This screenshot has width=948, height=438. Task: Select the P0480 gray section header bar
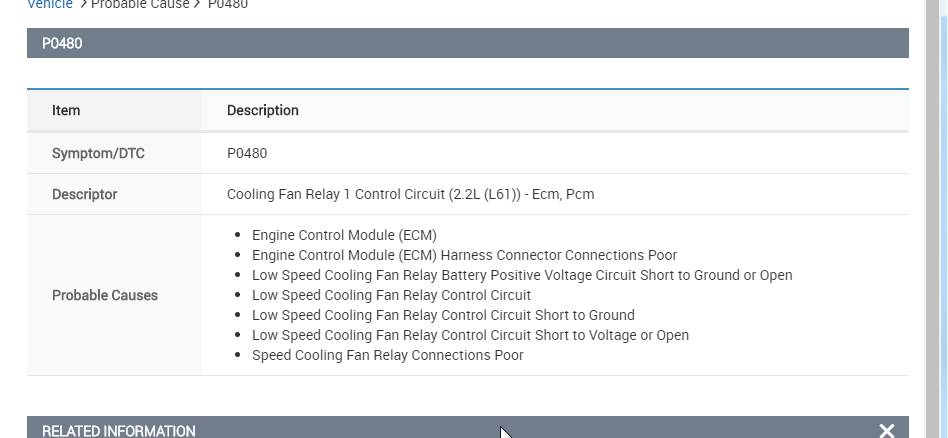pyautogui.click(x=467, y=43)
